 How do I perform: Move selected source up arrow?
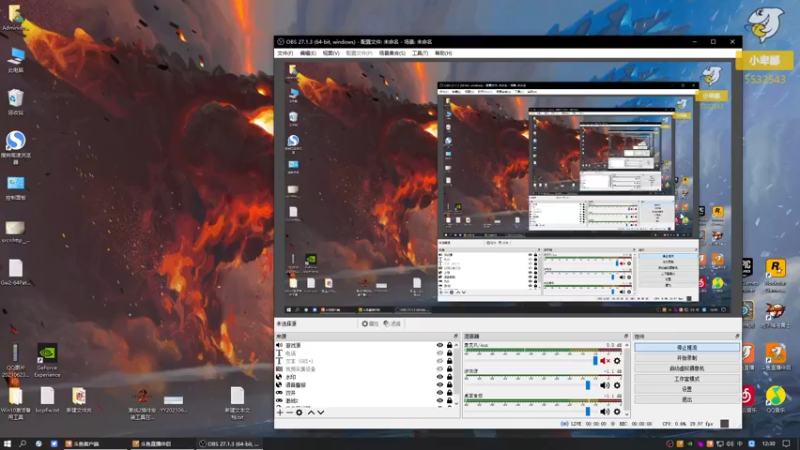(x=311, y=412)
